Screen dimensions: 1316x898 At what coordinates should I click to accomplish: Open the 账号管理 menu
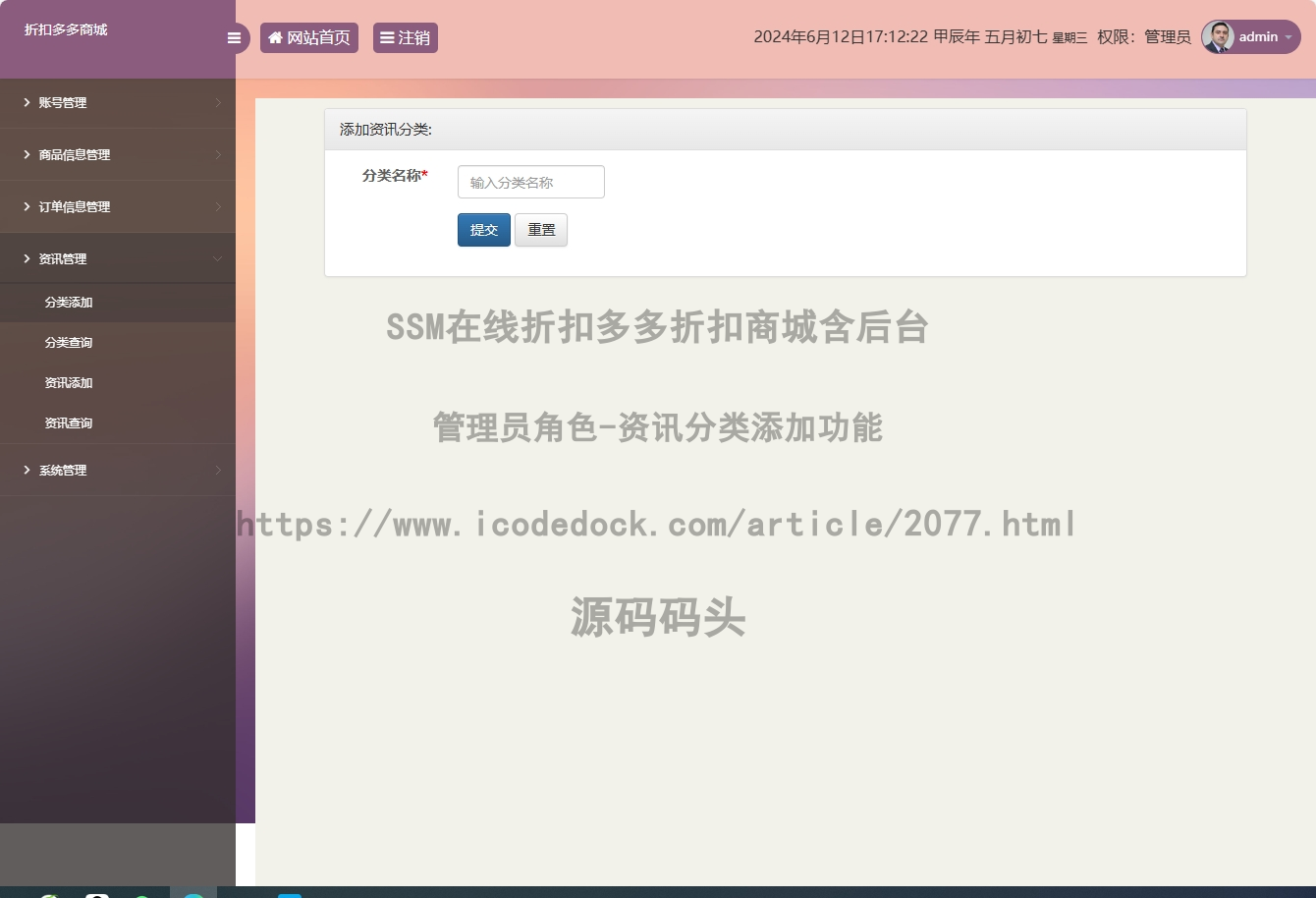coord(118,102)
